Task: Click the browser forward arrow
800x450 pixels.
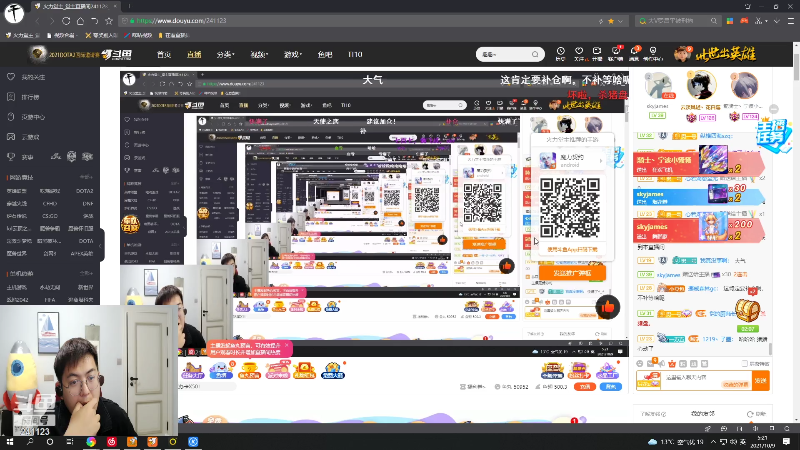Action: pos(52,21)
